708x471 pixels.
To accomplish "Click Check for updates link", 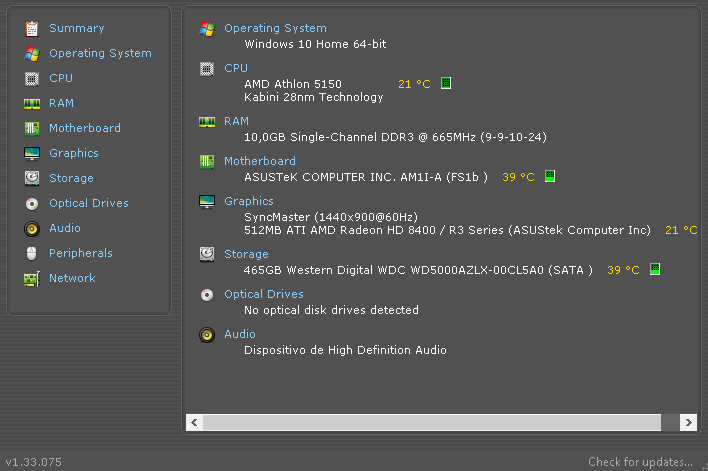I will pyautogui.click(x=640, y=462).
